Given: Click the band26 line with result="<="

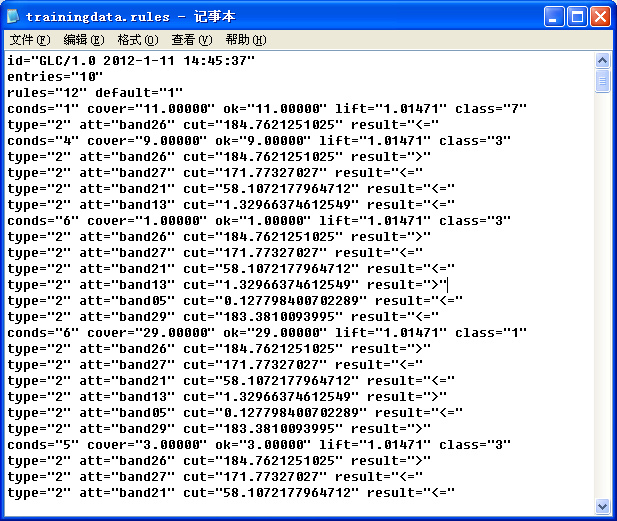Looking at the screenshot, I should click(x=223, y=125).
